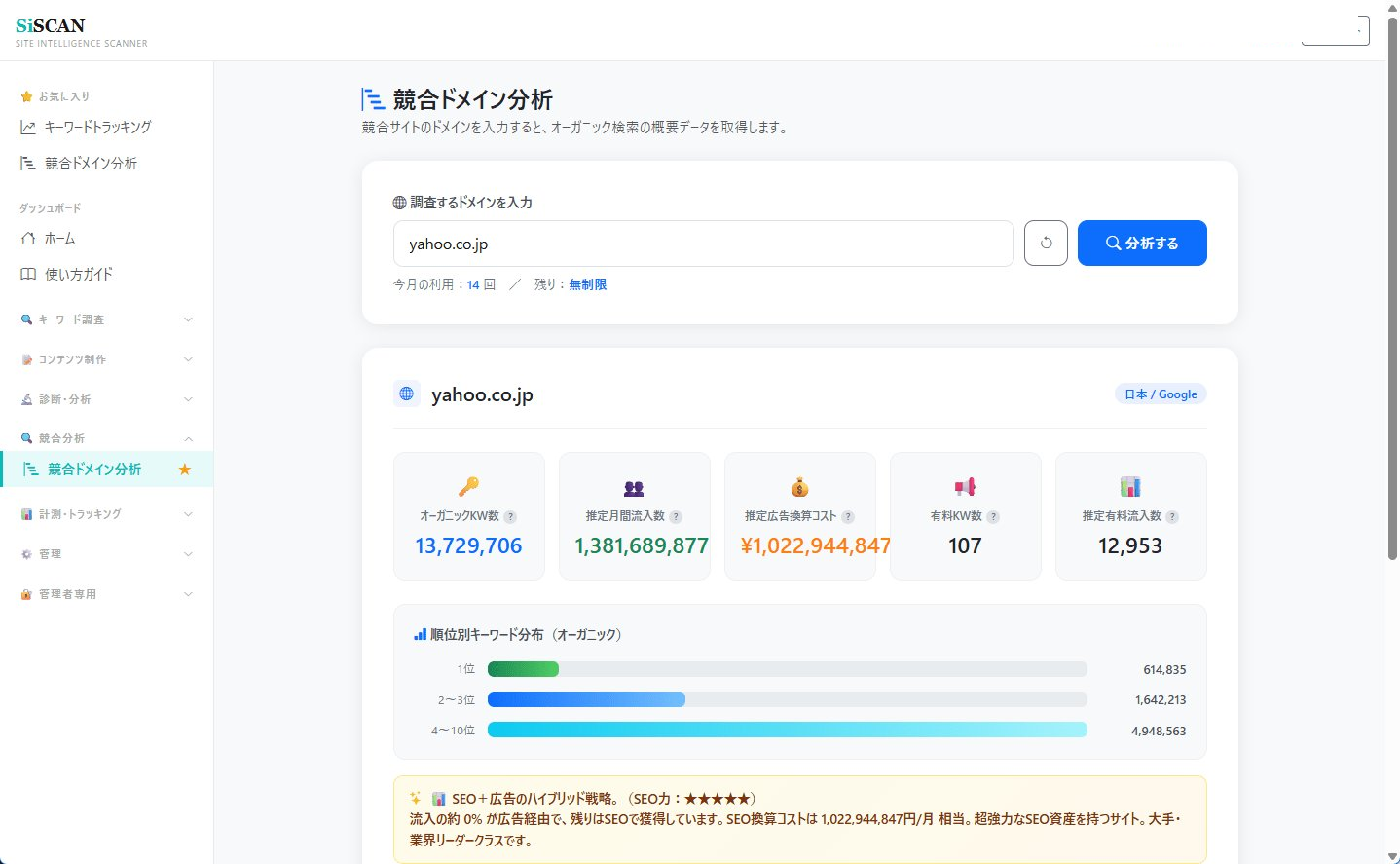This screenshot has width=1400, height=864.
Task: Show help for 推定有料流入数
Action: coord(1172,517)
